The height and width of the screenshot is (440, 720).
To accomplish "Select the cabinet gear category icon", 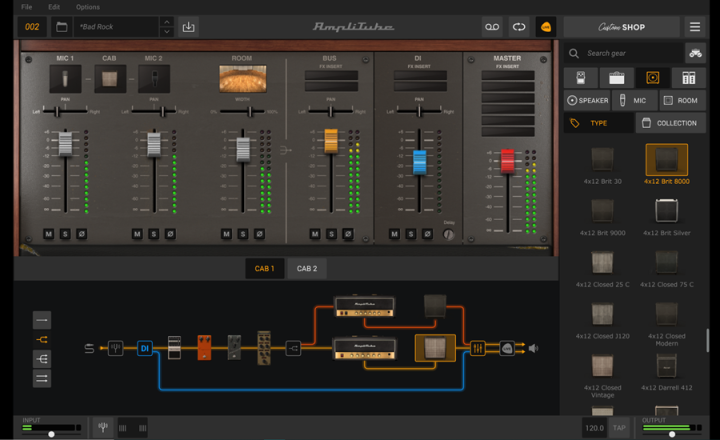I will 652,78.
